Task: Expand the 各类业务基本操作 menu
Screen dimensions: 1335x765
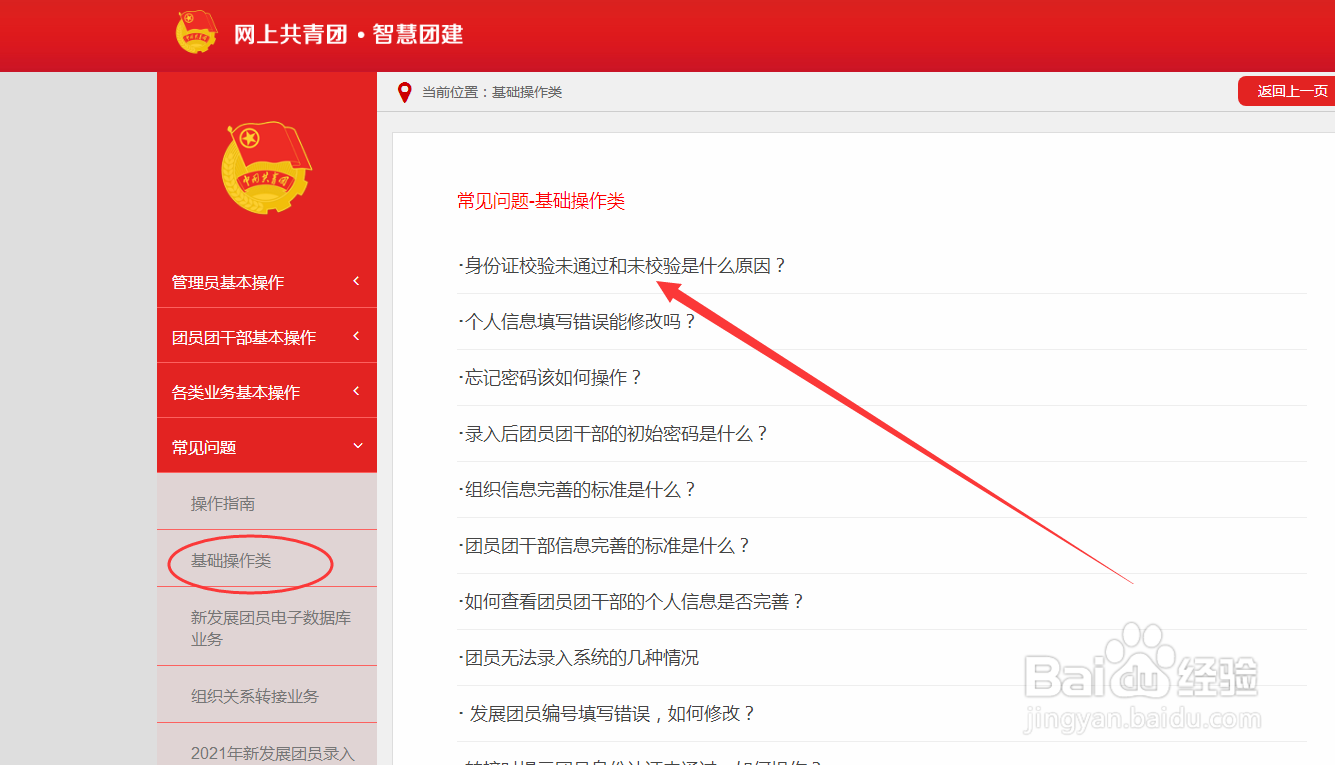Action: tap(266, 390)
